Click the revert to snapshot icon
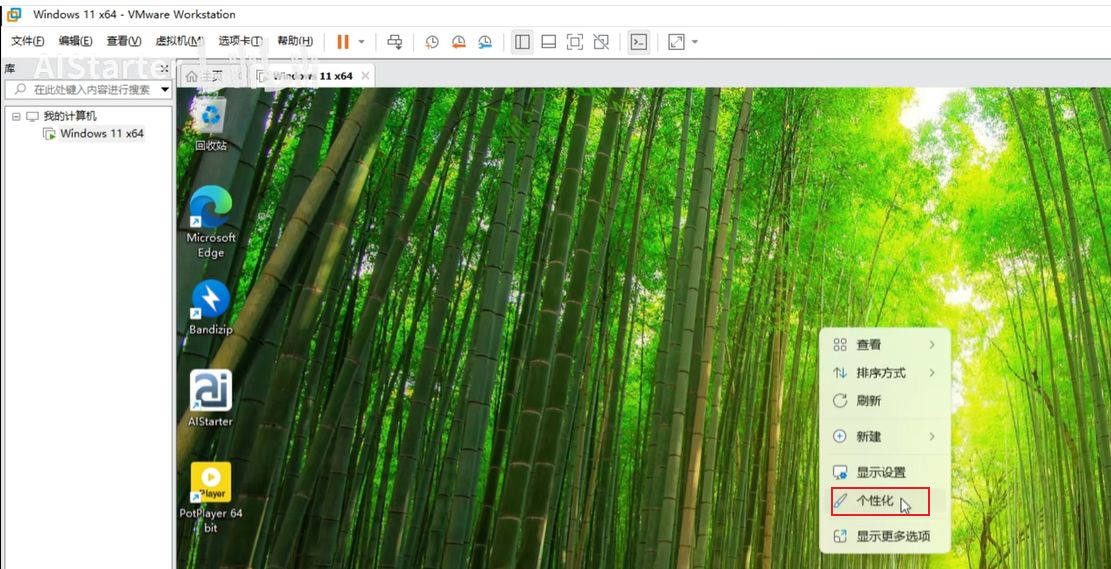 (x=458, y=42)
